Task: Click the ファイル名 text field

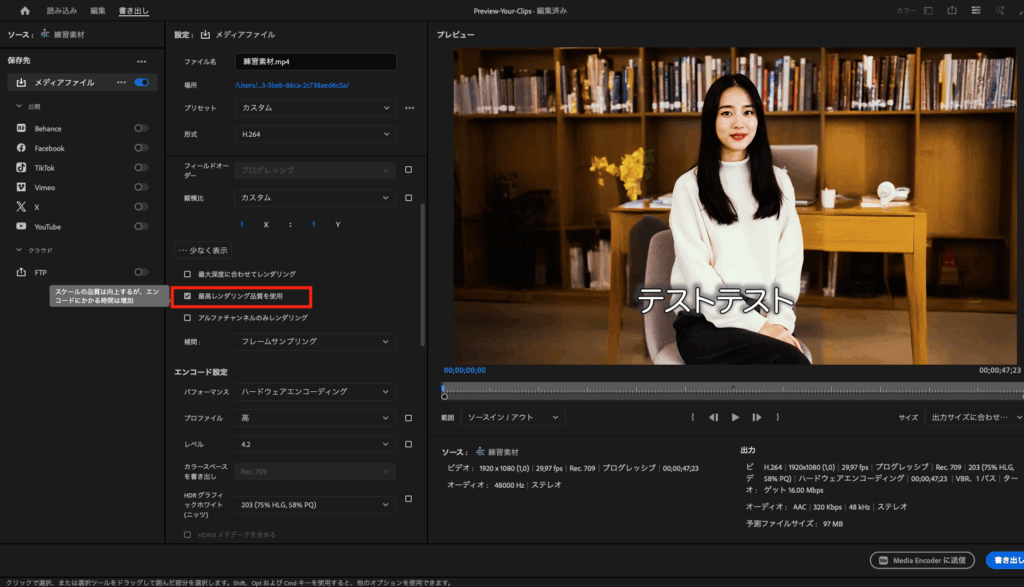Action: (316, 62)
